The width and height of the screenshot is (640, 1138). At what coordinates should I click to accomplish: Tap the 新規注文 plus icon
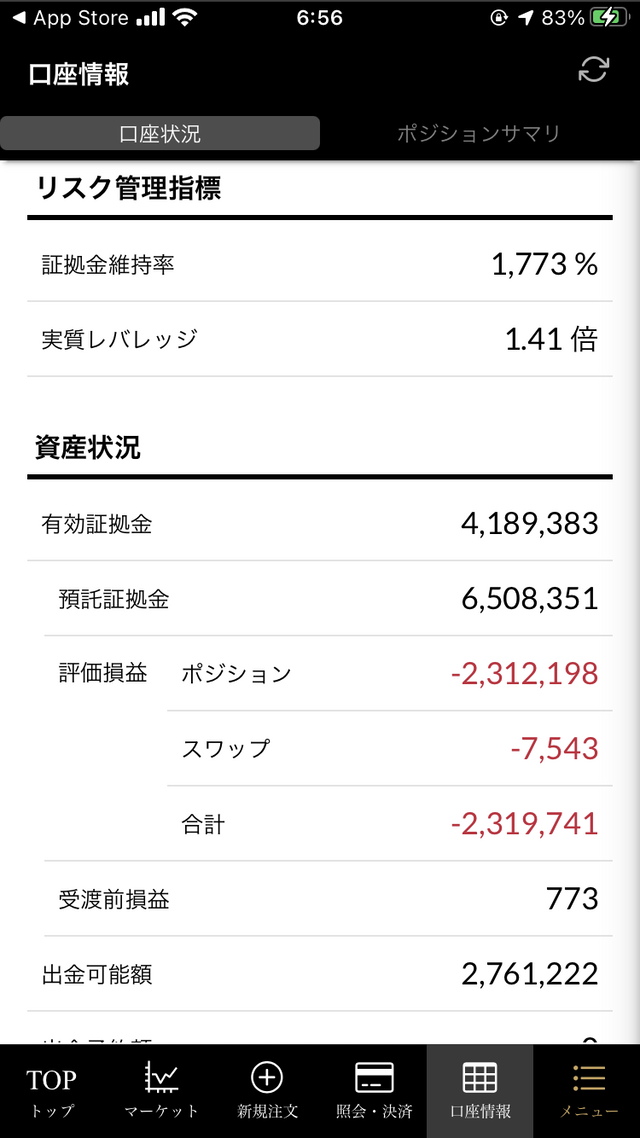pos(267,1077)
